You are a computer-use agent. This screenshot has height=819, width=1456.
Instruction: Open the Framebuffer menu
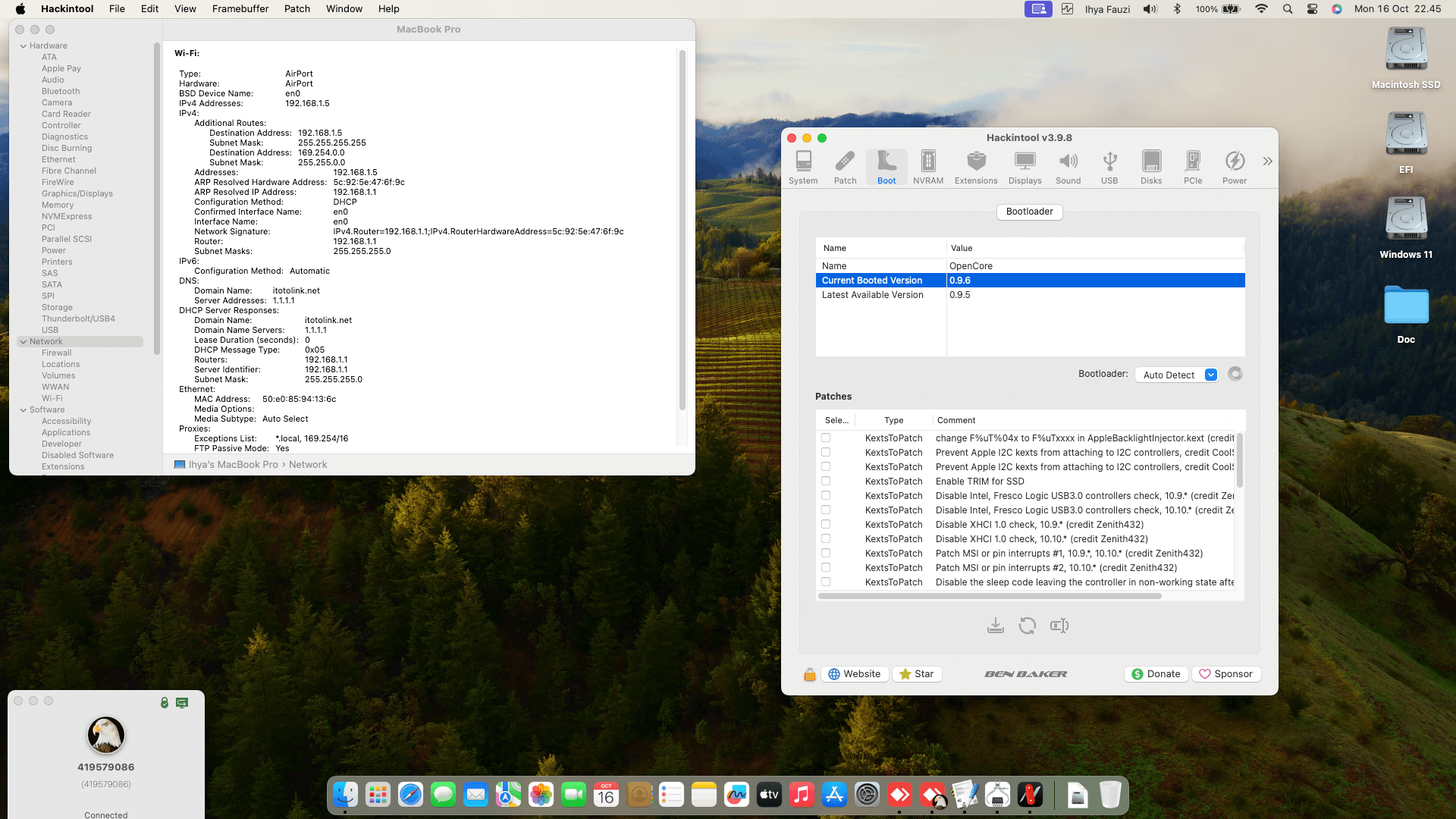click(240, 9)
